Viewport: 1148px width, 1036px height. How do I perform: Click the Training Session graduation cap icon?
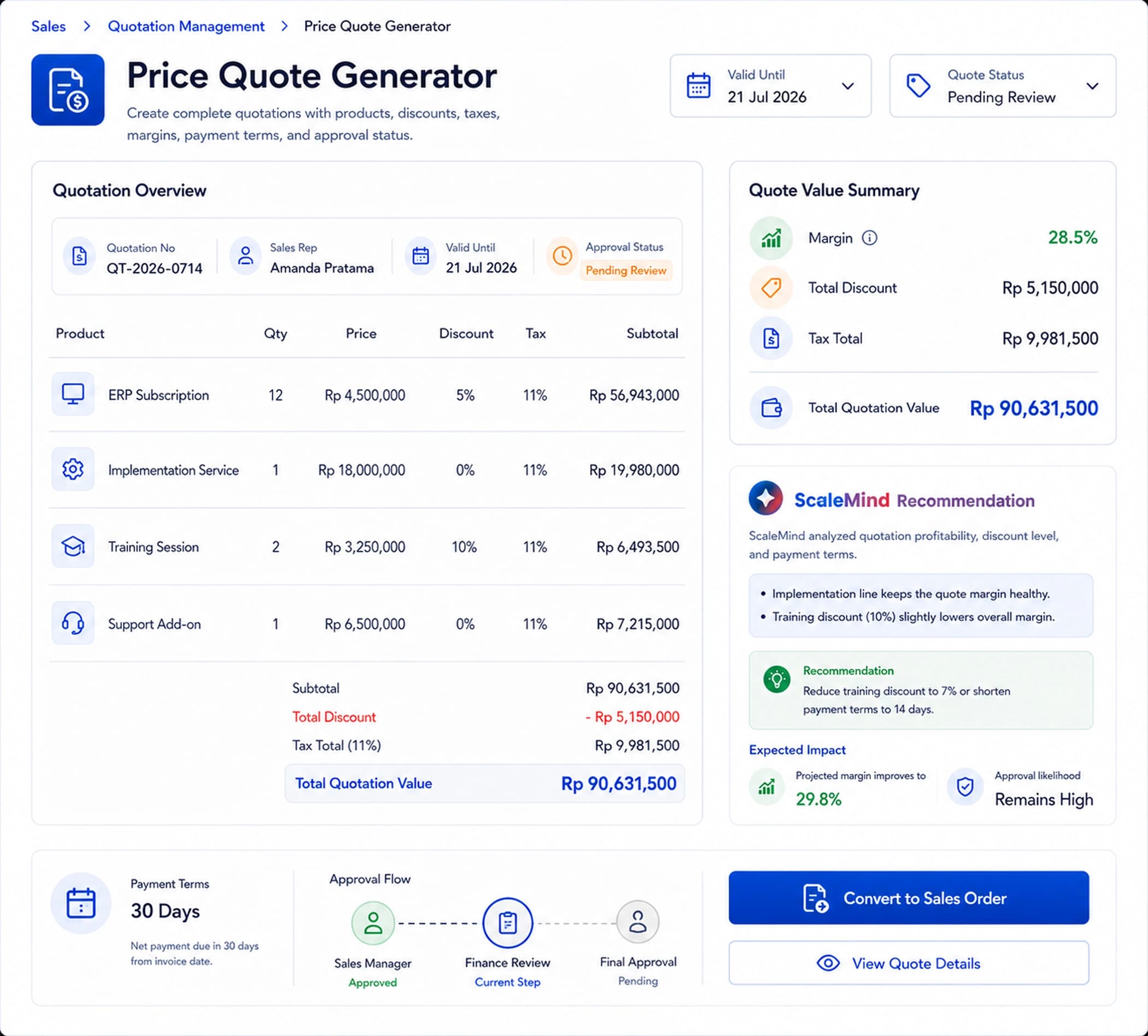(73, 546)
